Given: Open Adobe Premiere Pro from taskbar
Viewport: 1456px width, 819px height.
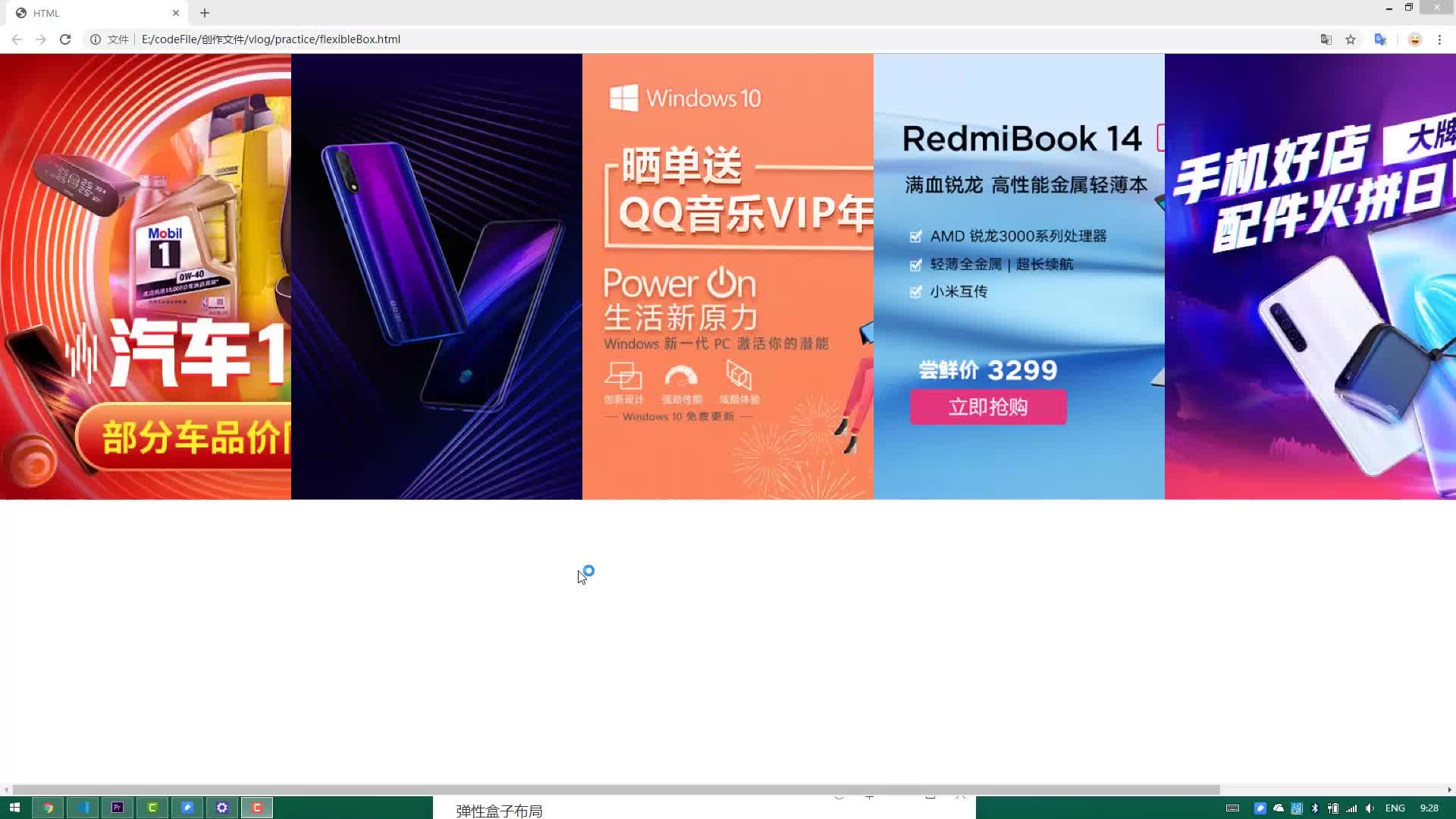Looking at the screenshot, I should coord(118,808).
